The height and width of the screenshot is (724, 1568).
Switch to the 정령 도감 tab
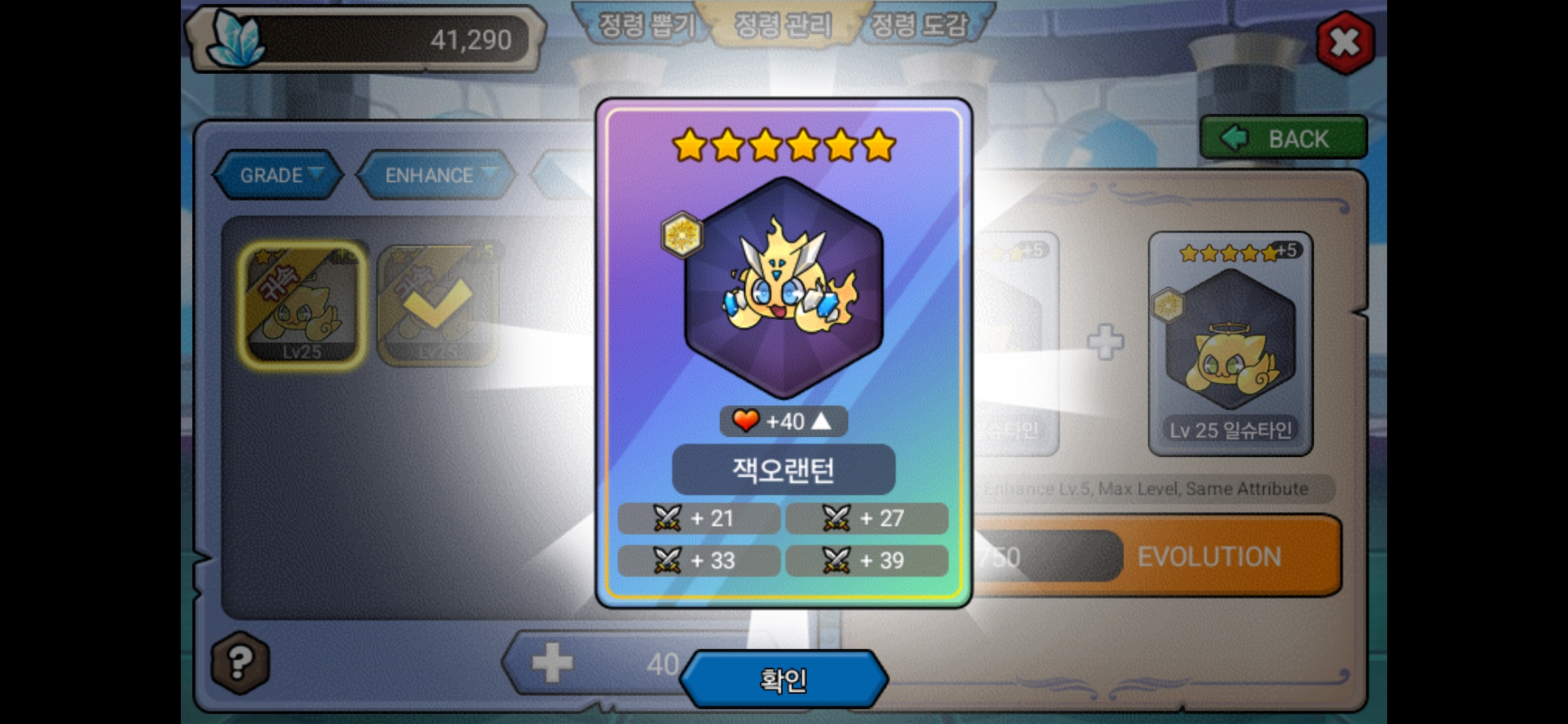point(921,25)
